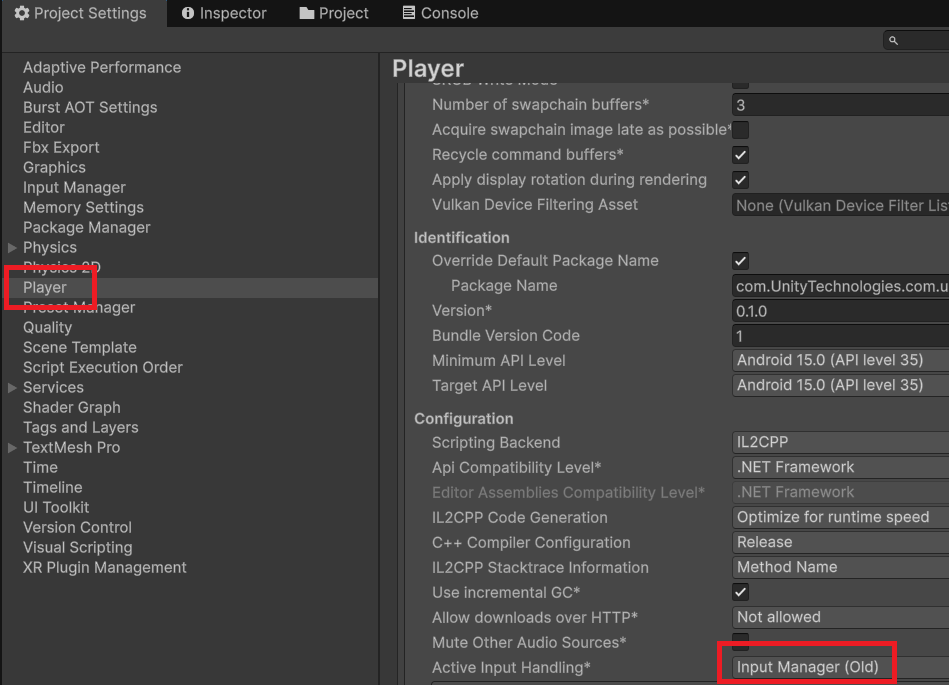Image resolution: width=949 pixels, height=685 pixels.
Task: Uncheck Override Default Package Name
Action: tap(741, 261)
